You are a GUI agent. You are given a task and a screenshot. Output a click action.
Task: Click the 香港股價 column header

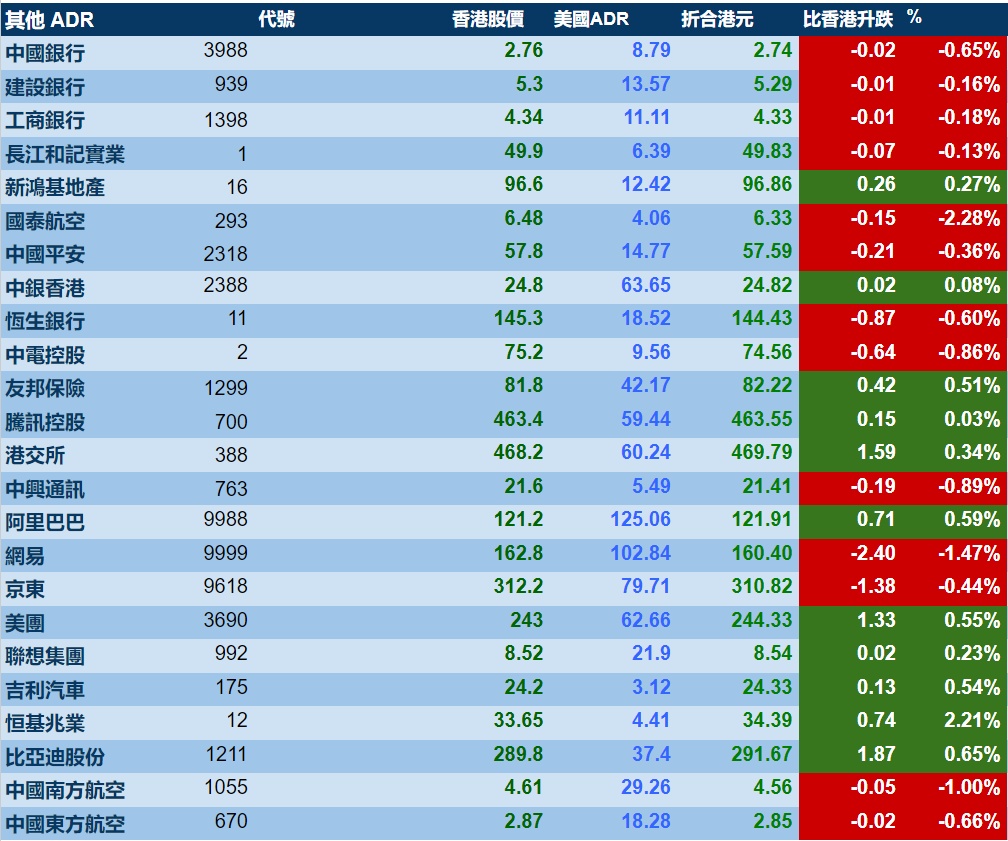488,19
